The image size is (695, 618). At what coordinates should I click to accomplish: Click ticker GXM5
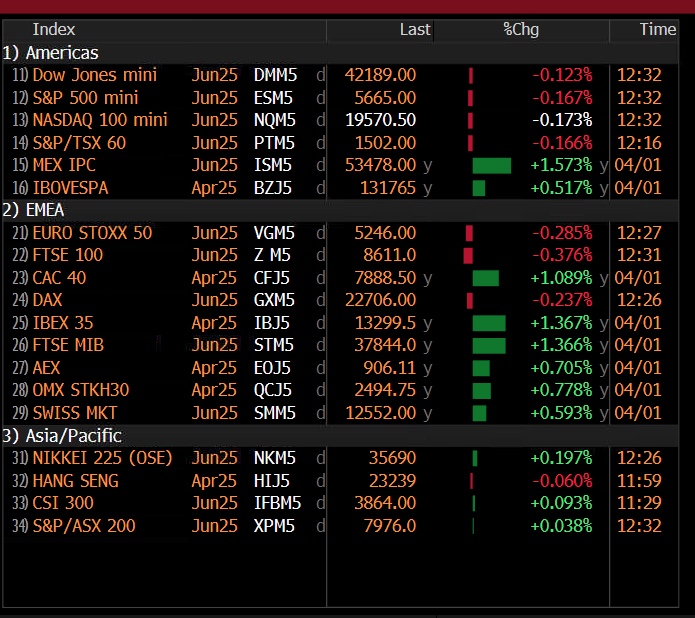274,301
